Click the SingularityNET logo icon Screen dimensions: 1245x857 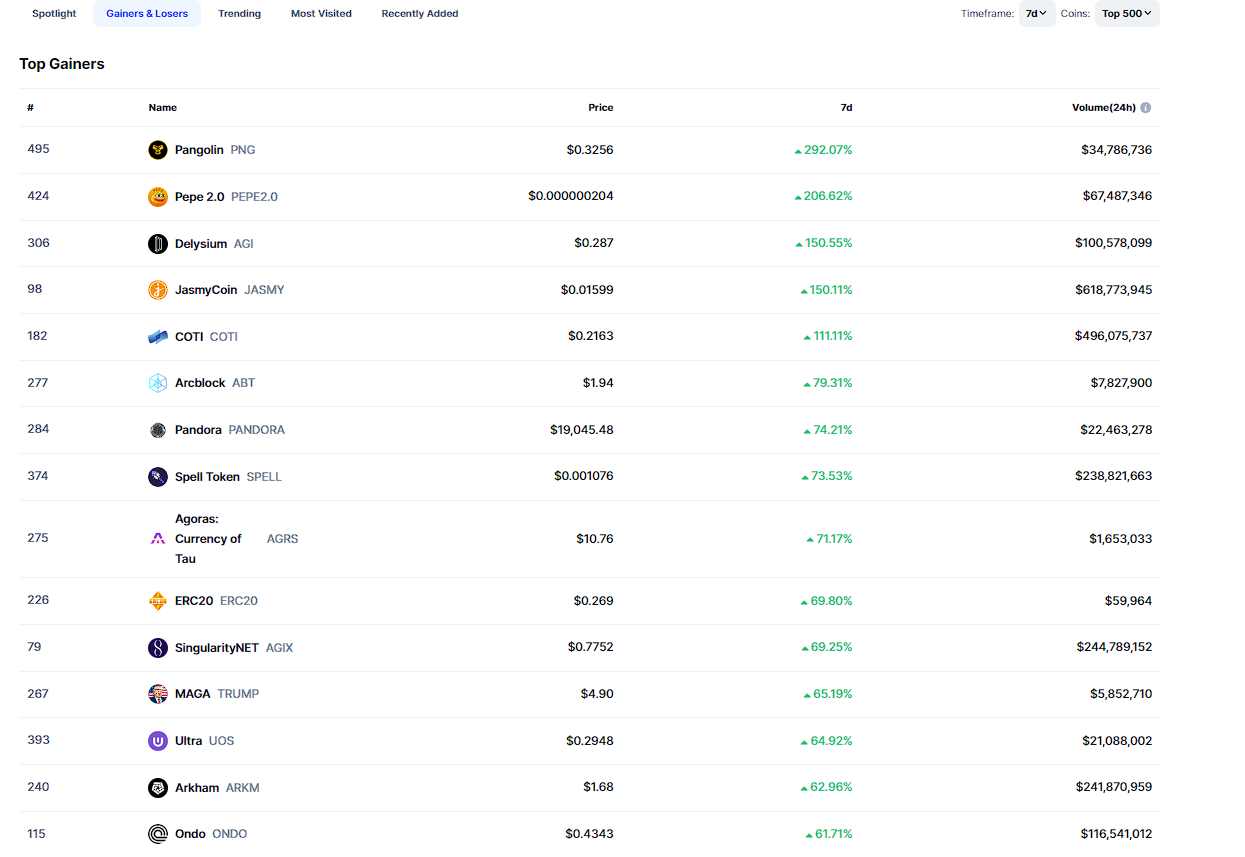tap(157, 648)
